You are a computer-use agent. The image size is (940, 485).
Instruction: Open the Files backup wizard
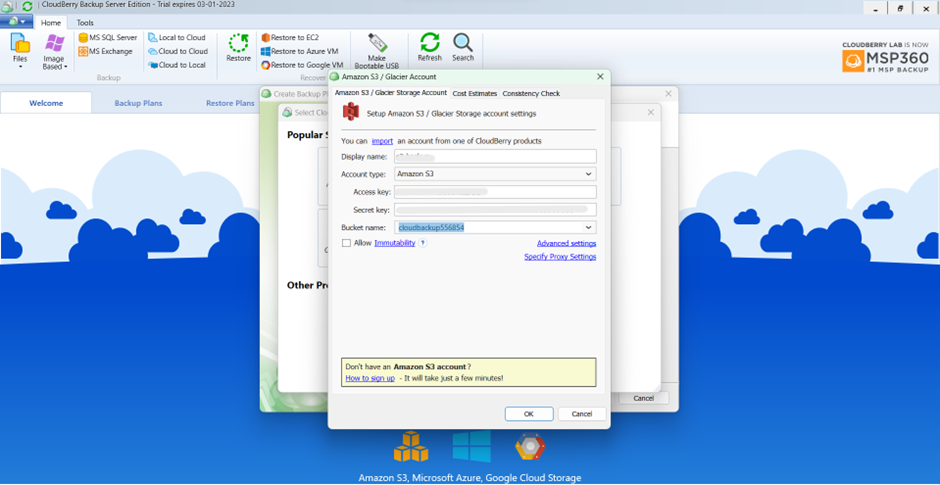coord(20,49)
